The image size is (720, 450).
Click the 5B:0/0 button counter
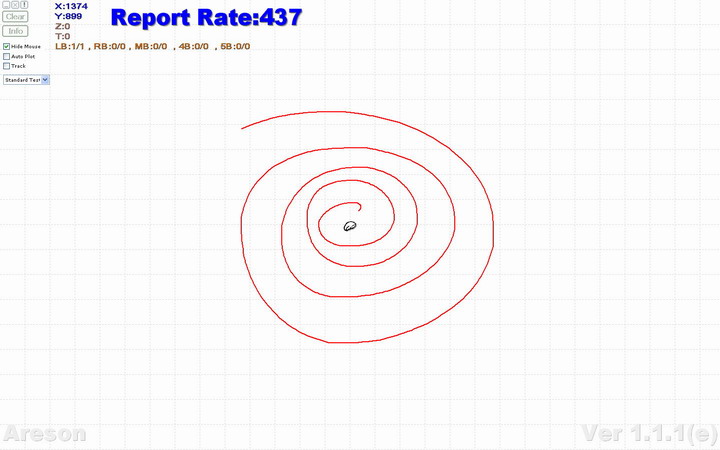coord(235,46)
